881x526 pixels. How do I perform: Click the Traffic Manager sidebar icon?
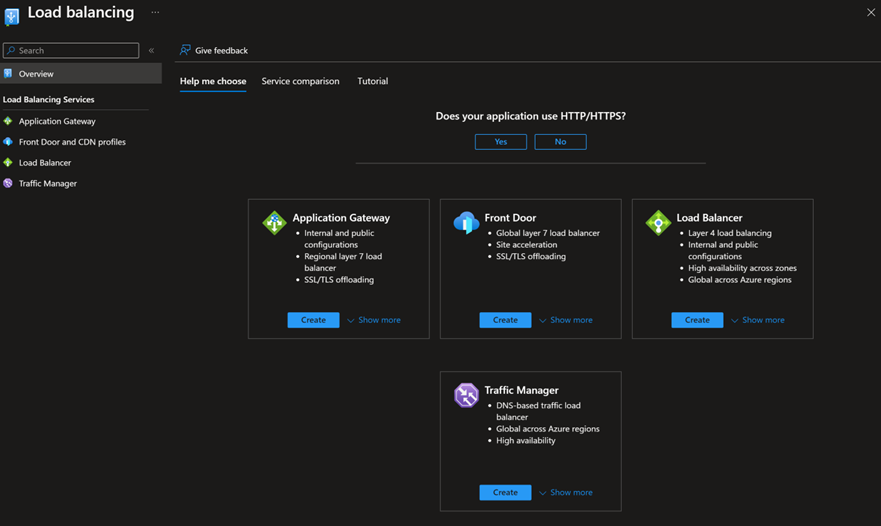(8, 183)
